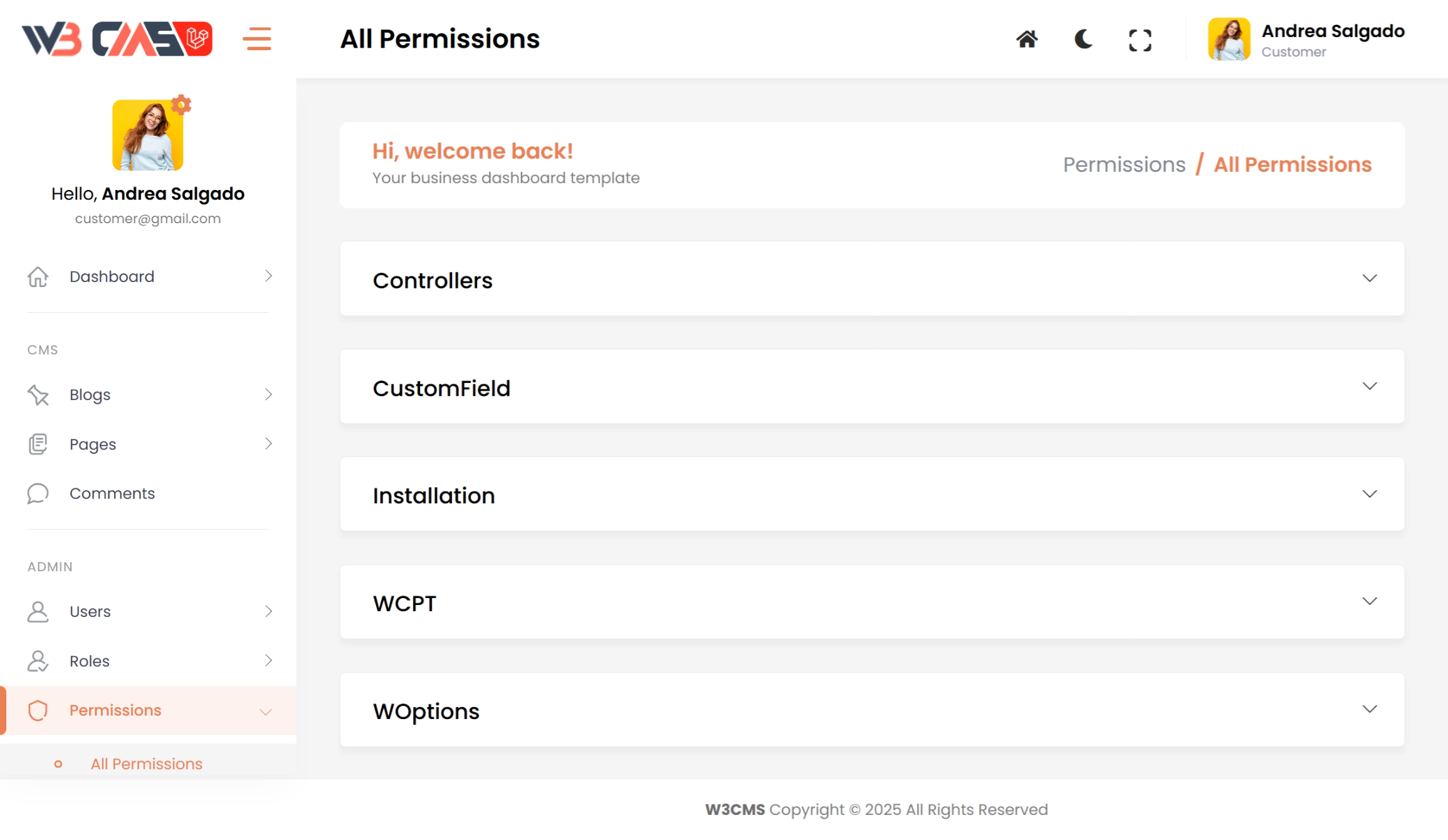Click the Permissions breadcrumb link
Image resolution: width=1448 pixels, height=840 pixels.
(x=1124, y=165)
